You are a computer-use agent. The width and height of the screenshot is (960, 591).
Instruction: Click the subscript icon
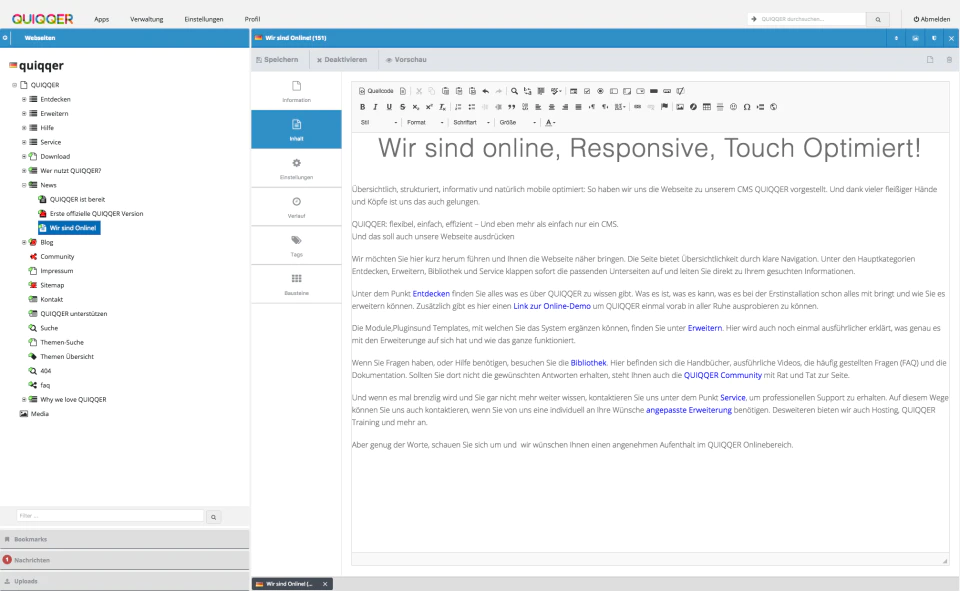(416, 107)
